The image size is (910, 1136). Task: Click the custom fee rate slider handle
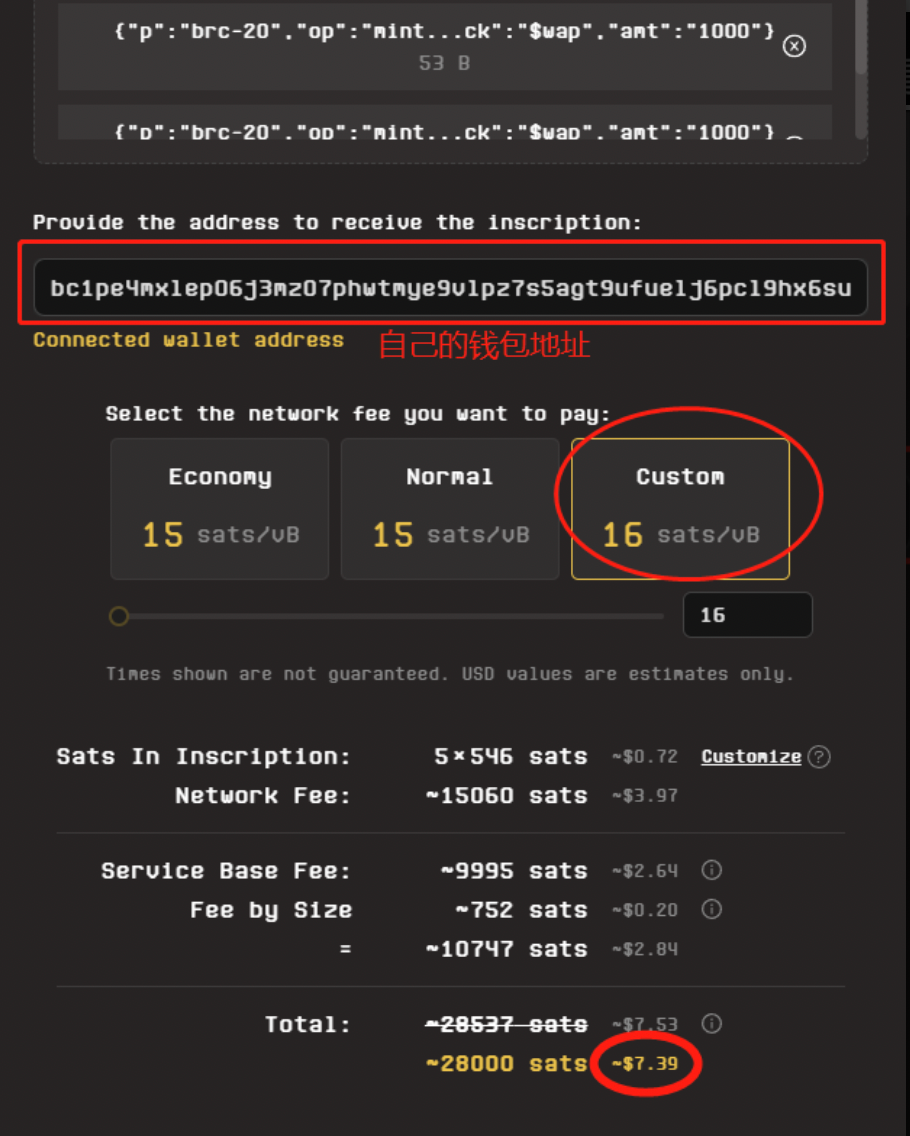(x=119, y=617)
